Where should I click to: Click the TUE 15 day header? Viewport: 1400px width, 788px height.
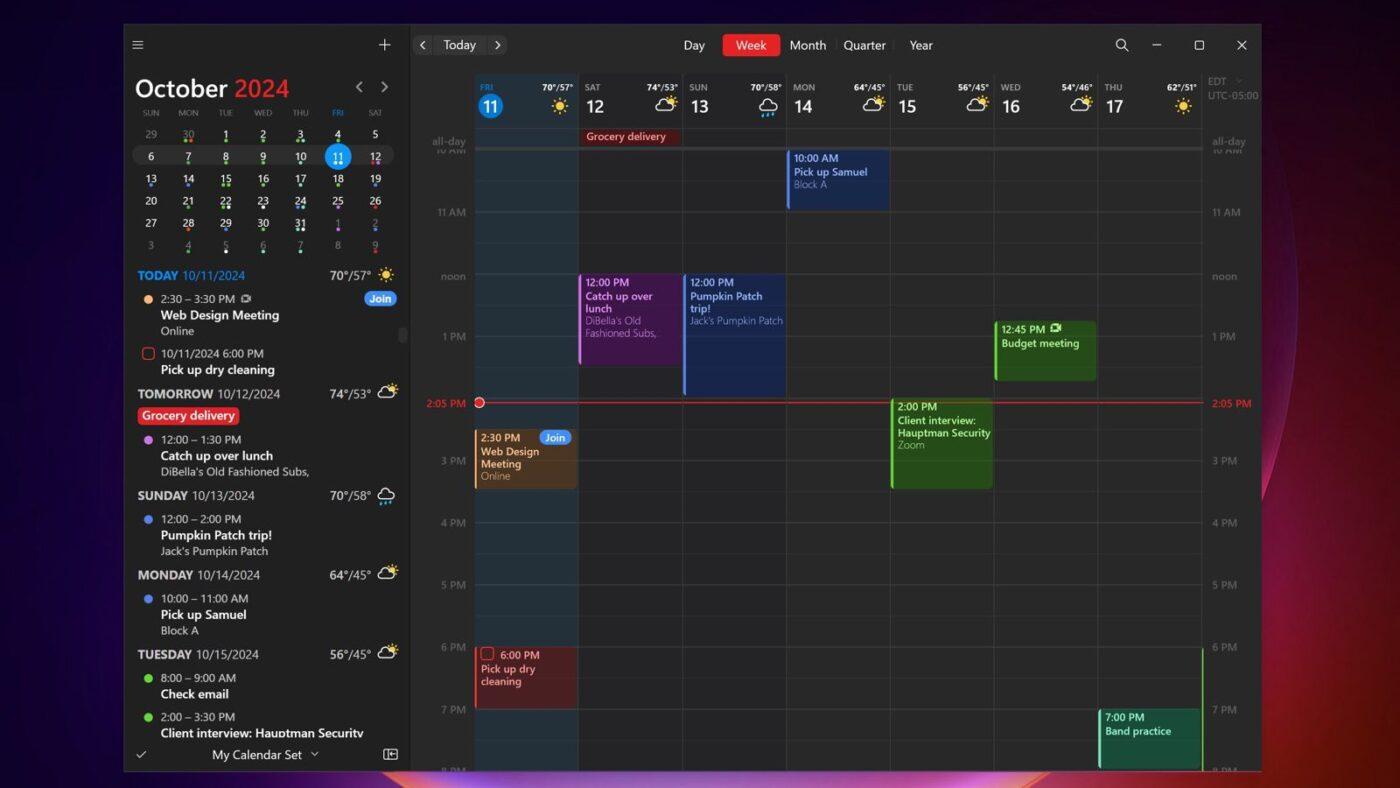click(x=942, y=101)
